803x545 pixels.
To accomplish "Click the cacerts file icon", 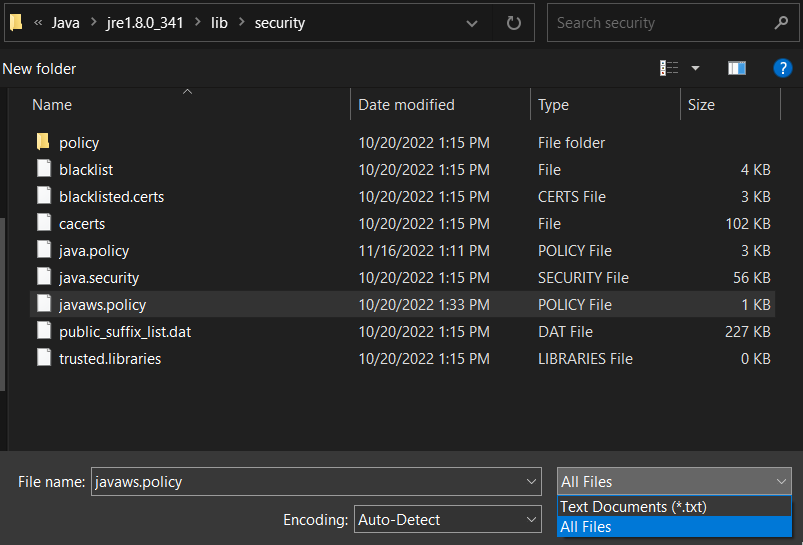I will click(44, 223).
